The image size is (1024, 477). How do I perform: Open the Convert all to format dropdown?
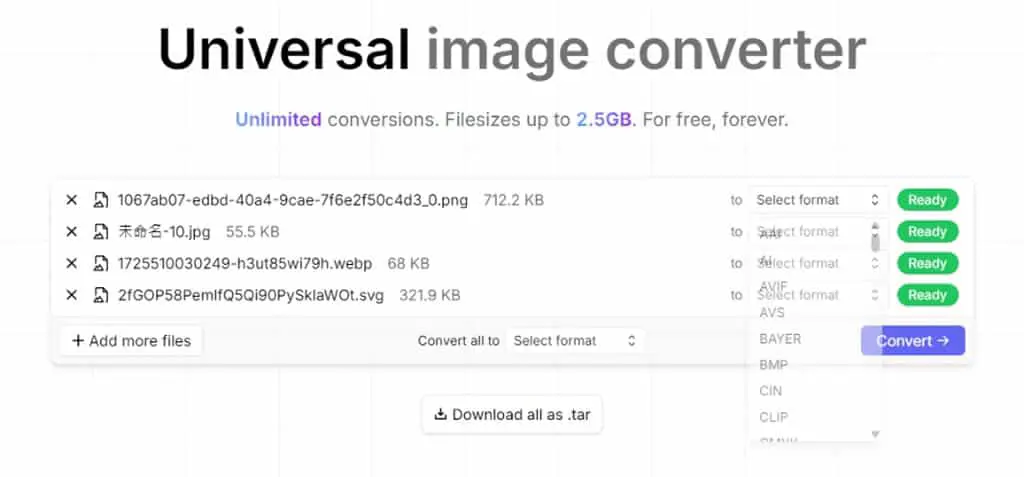click(x=575, y=340)
